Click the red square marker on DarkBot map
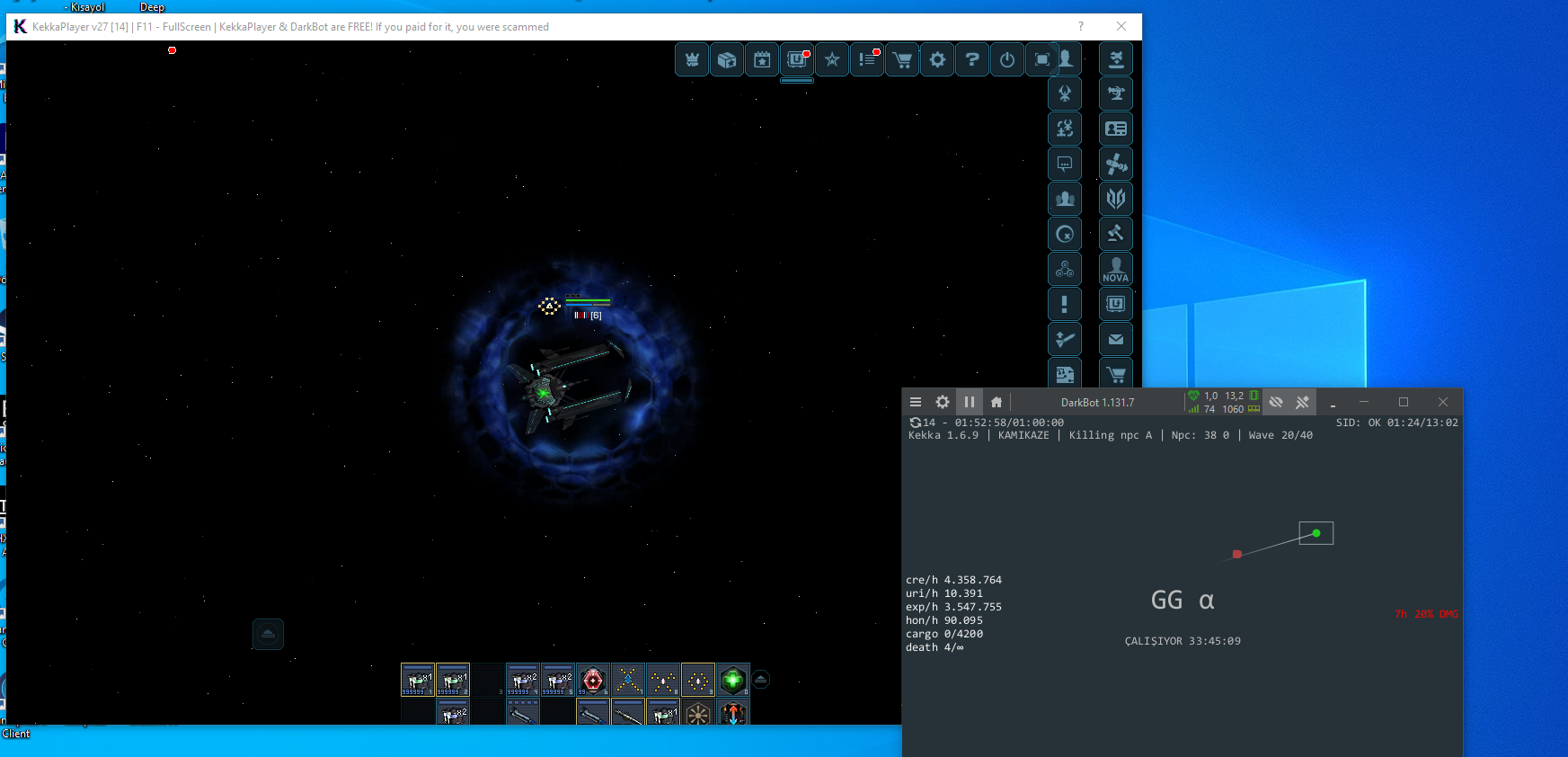Viewport: 1568px width, 757px height. (x=1237, y=554)
